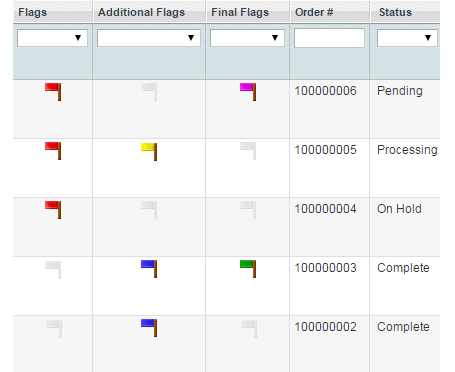Click grey Final Flags icon for order 100000005
The image size is (455, 372).
pos(248,151)
